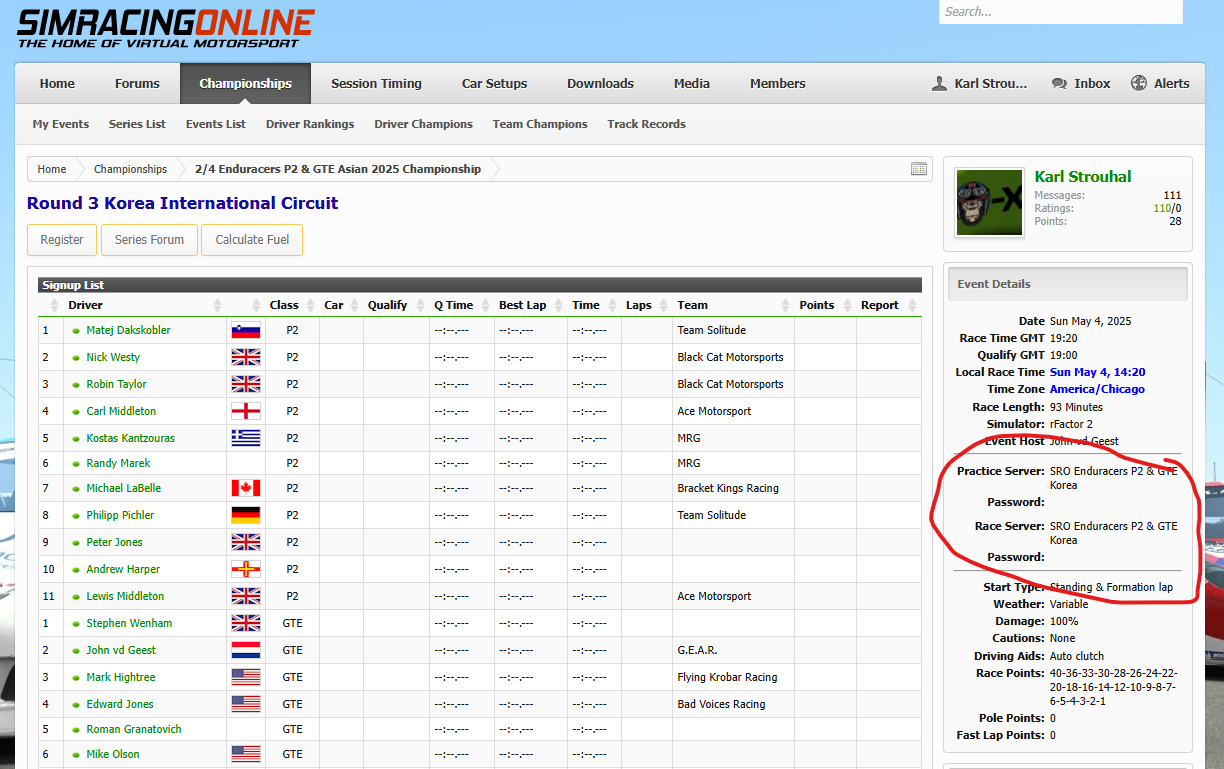The image size is (1224, 769).
Task: Open the Asian 2025 Championship breadcrumb
Action: [338, 169]
